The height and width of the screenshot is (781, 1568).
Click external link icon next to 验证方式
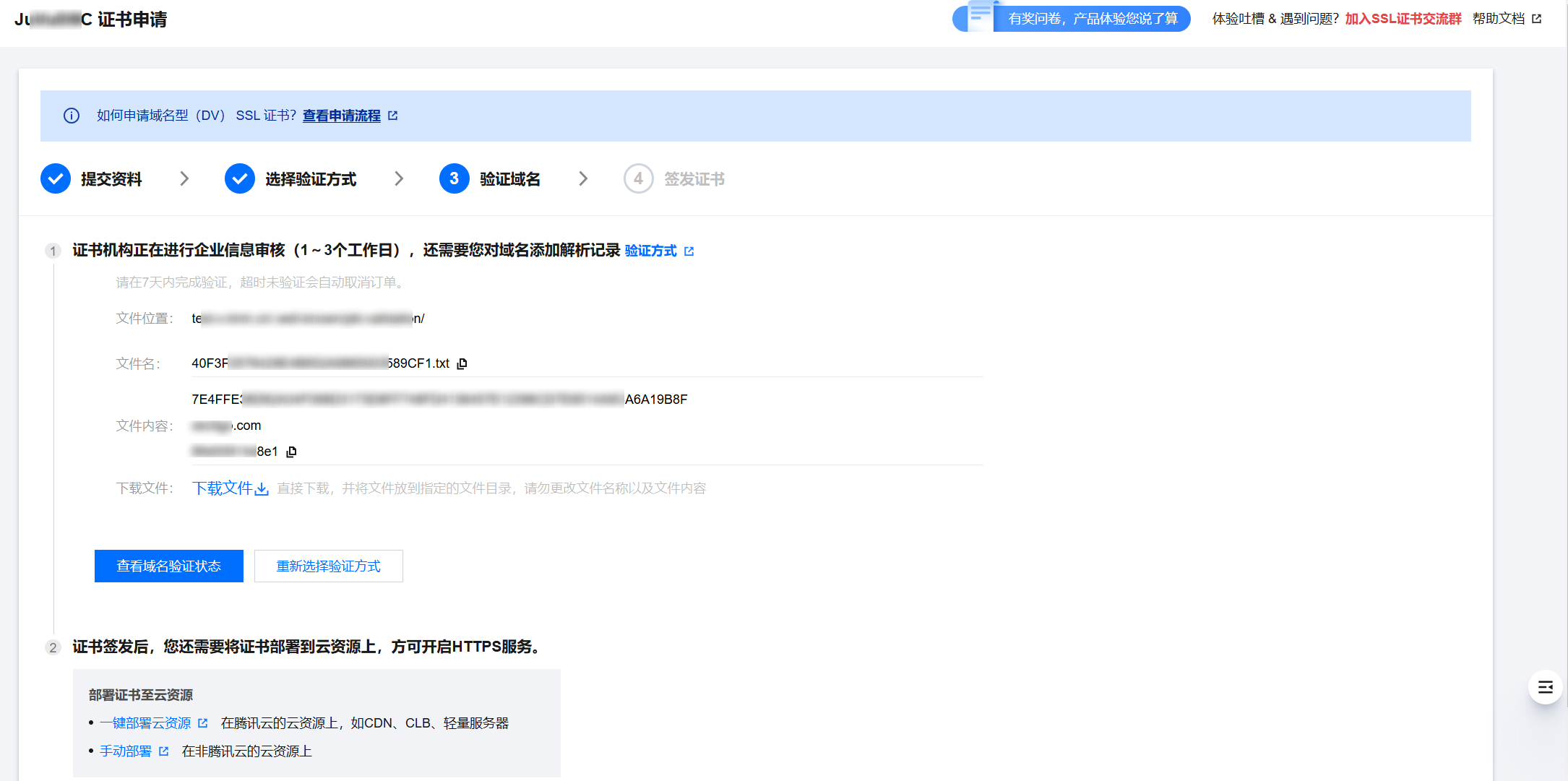tap(689, 251)
